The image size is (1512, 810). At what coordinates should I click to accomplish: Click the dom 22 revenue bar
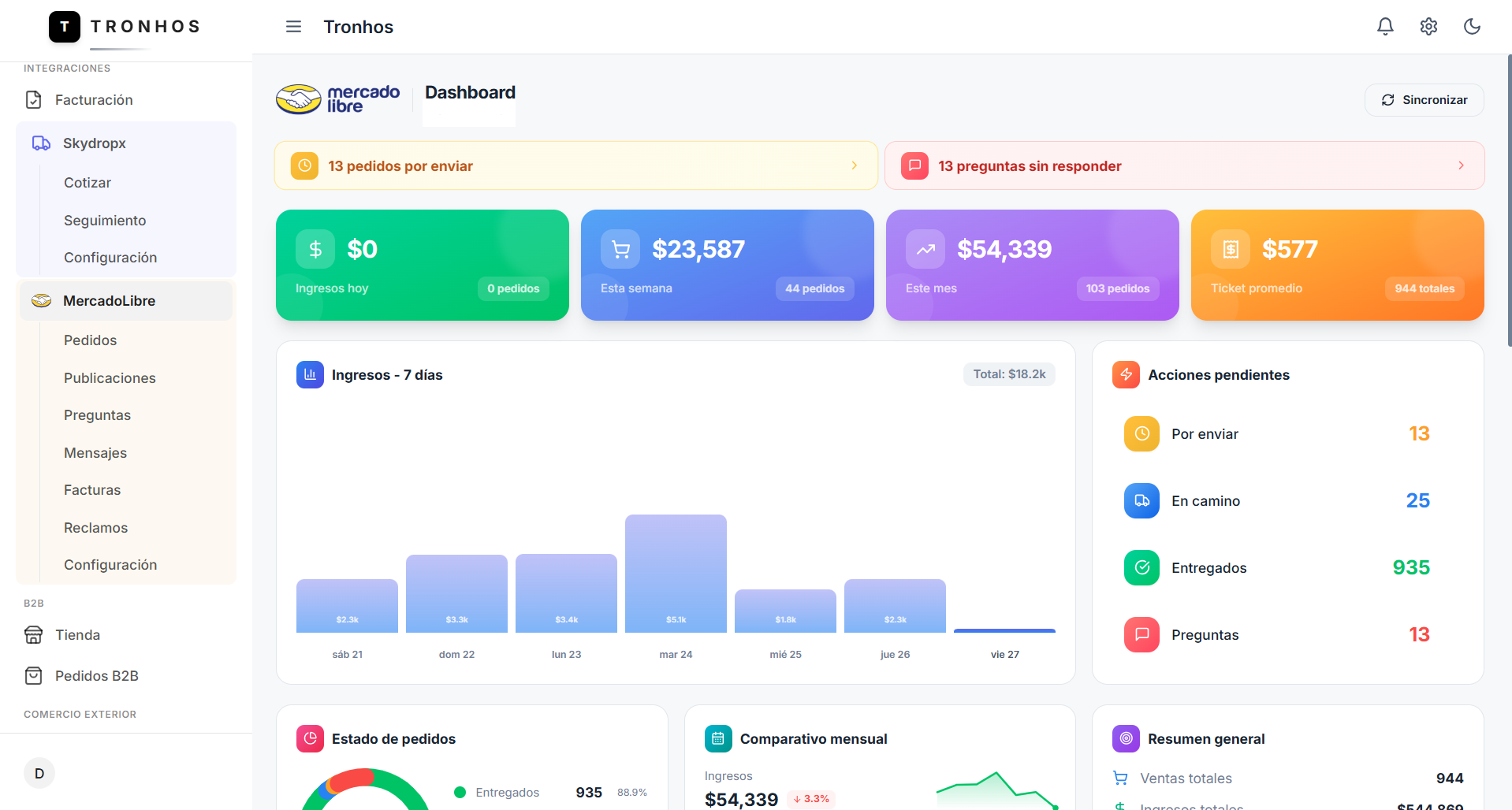click(x=456, y=593)
